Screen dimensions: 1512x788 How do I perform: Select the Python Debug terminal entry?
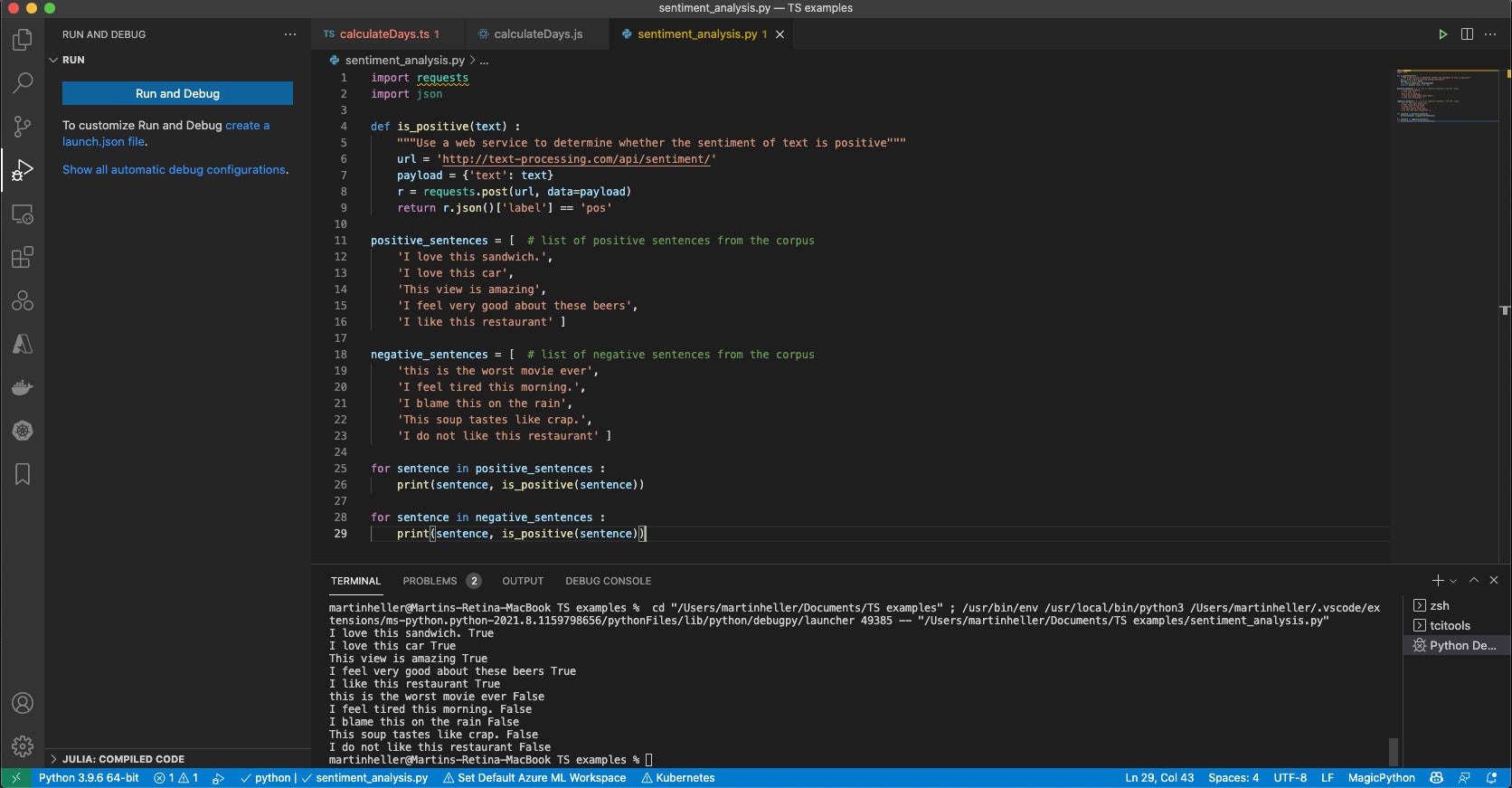[x=1456, y=646]
